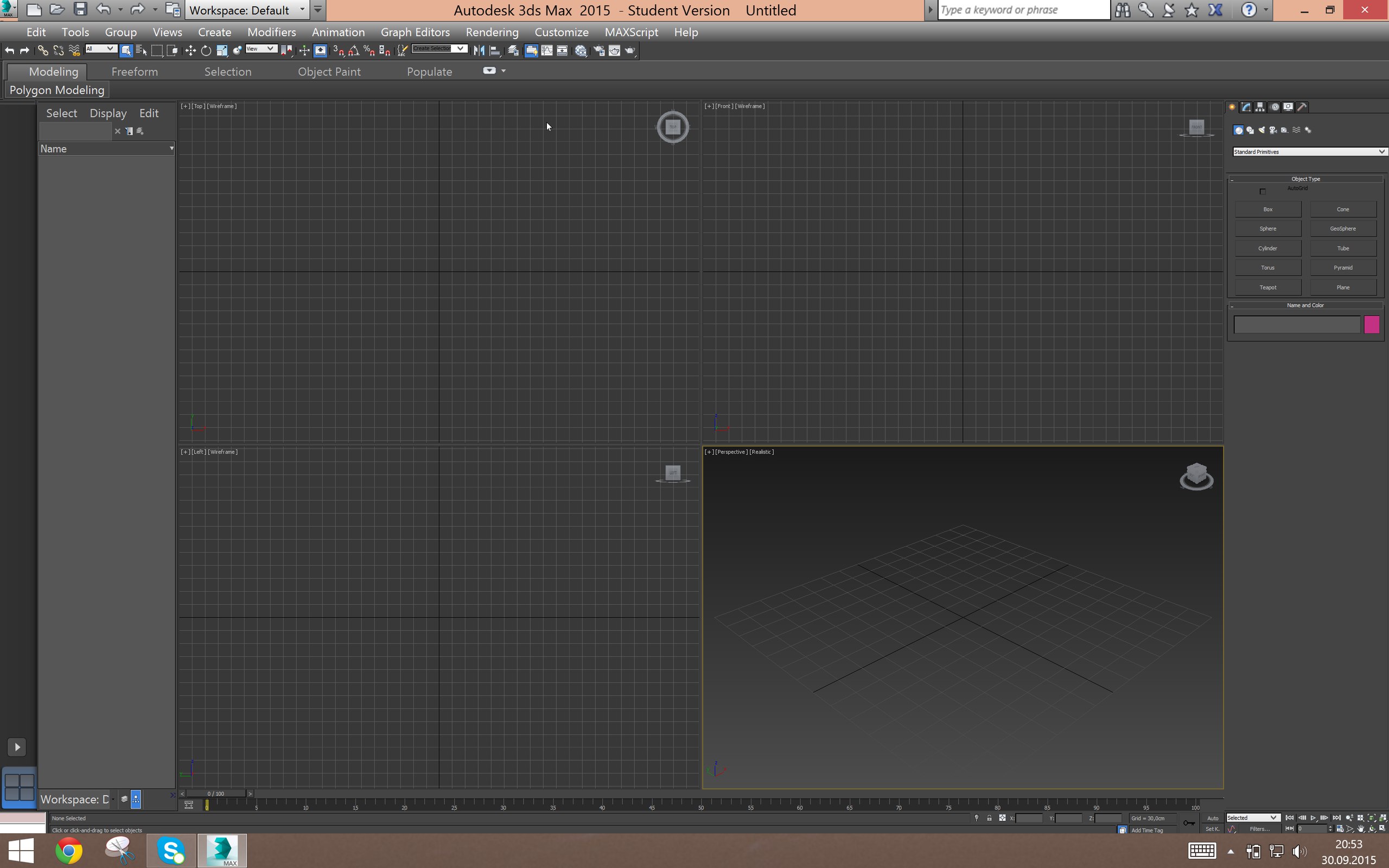
Task: Open the Create Selection Set dropdown
Action: pyautogui.click(x=439, y=49)
